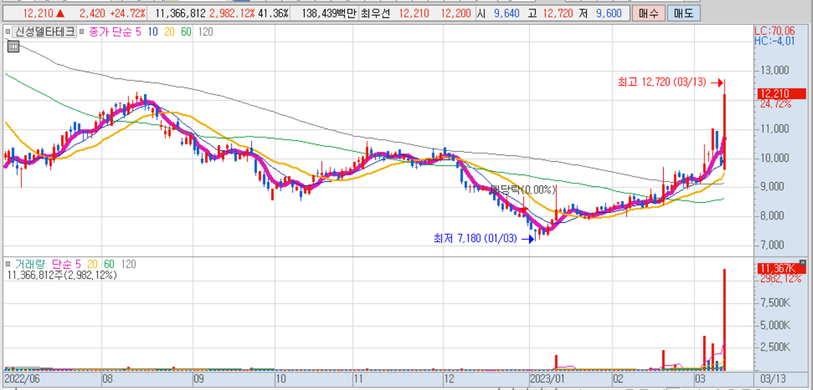Toggle small square marker before 종가 단순
Image resolution: width=813 pixels, height=390 pixels.
point(82,32)
